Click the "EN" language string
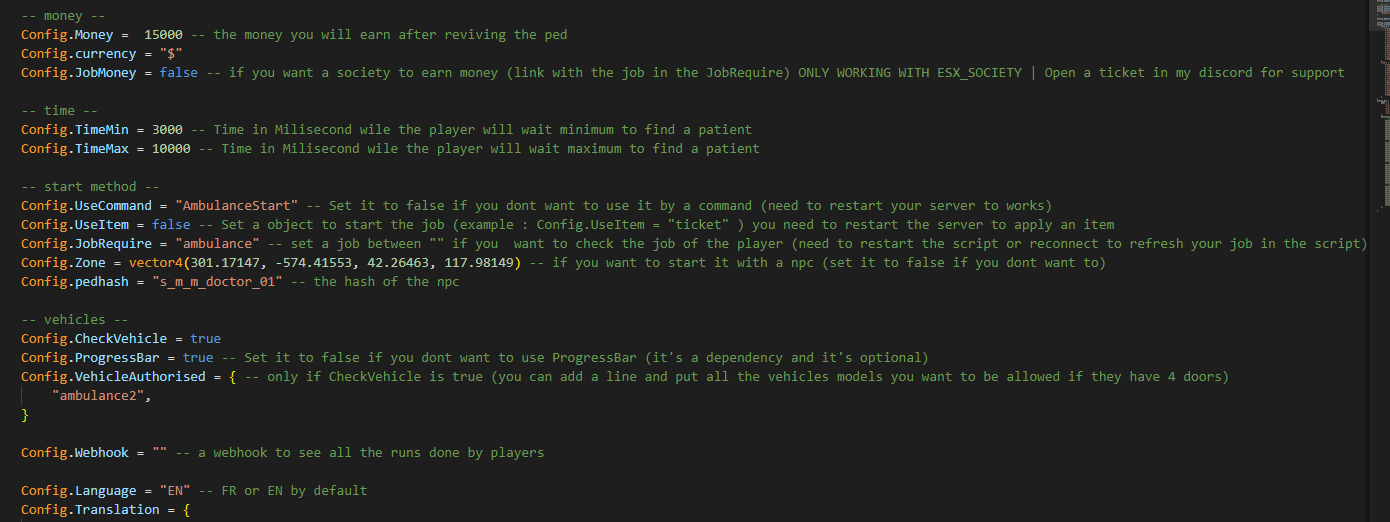This screenshot has width=1390, height=522. point(174,491)
